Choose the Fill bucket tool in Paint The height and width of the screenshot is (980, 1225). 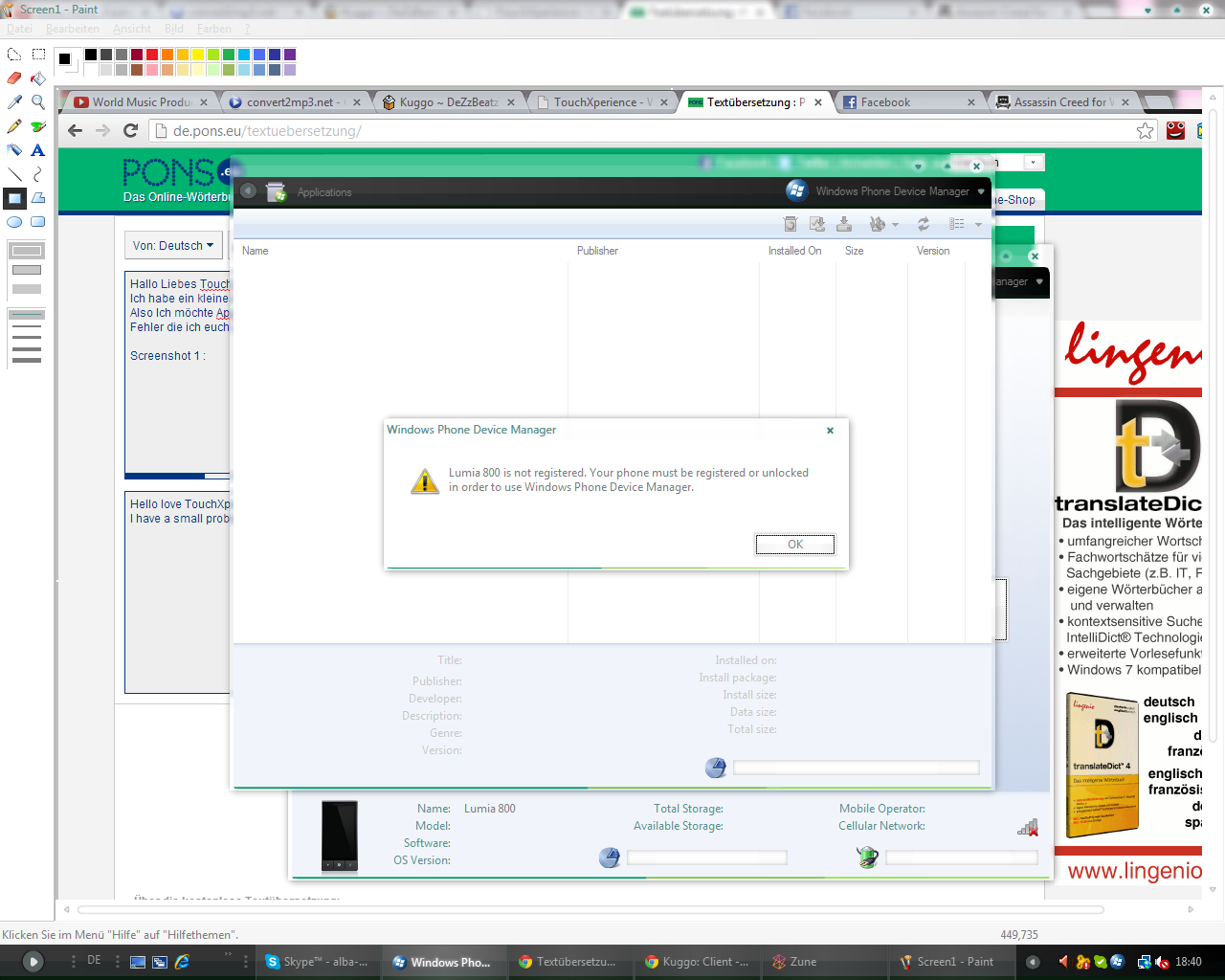(38, 78)
